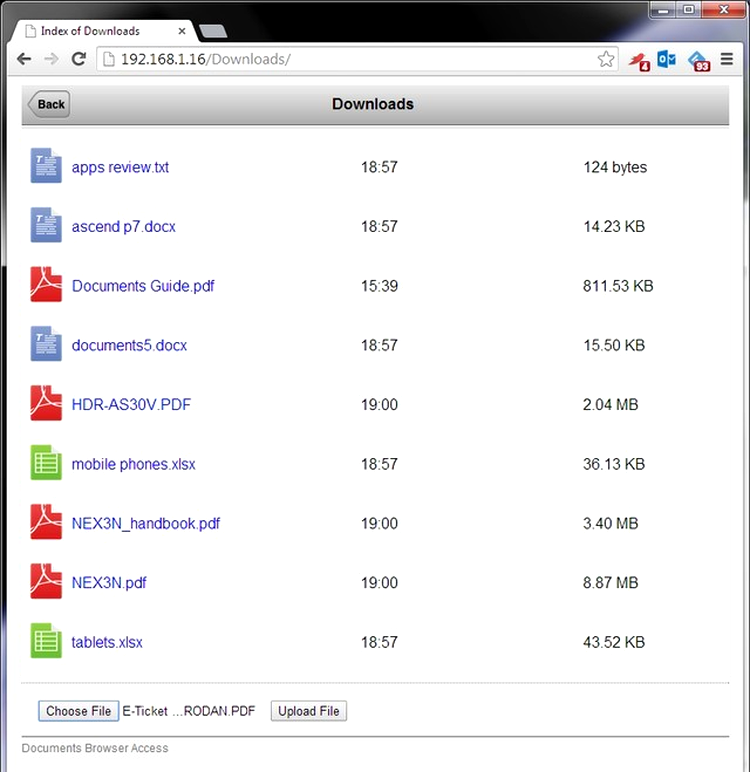Screen dimensions: 750x772
Task: Click the PDF icon for Documents Guide.pdf
Action: [x=46, y=284]
